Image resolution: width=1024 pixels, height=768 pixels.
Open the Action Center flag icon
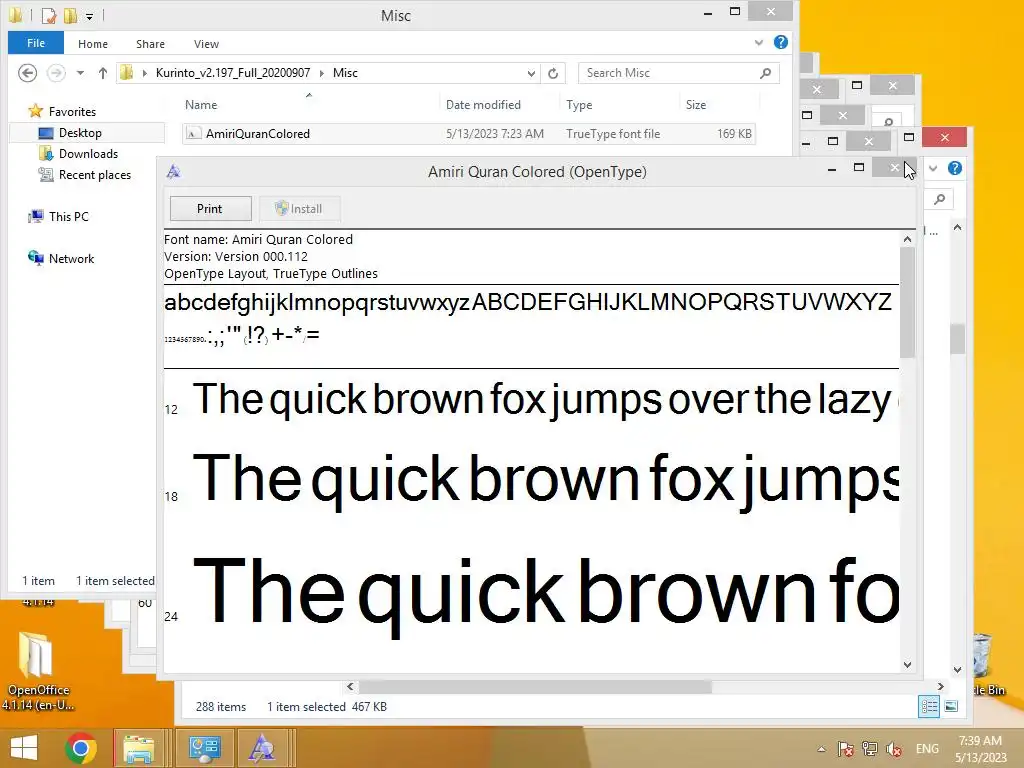[846, 749]
